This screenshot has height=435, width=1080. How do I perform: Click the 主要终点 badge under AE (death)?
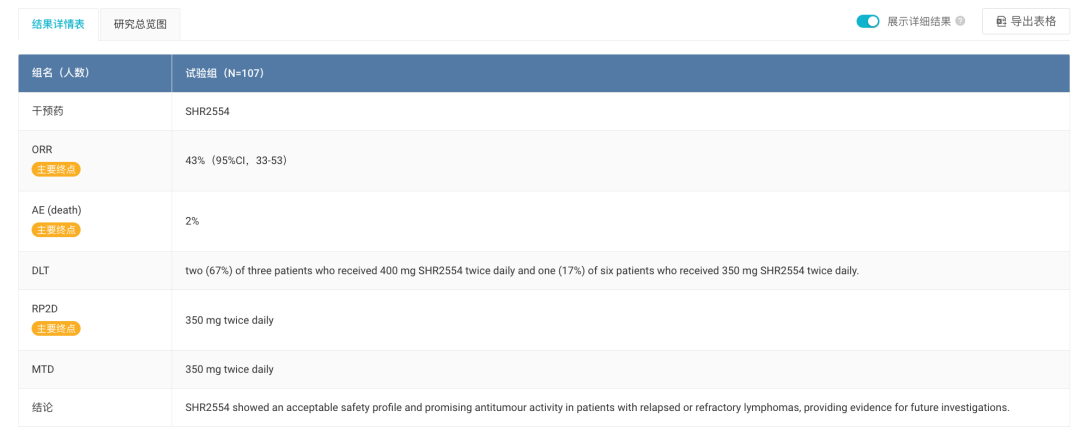(x=56, y=230)
